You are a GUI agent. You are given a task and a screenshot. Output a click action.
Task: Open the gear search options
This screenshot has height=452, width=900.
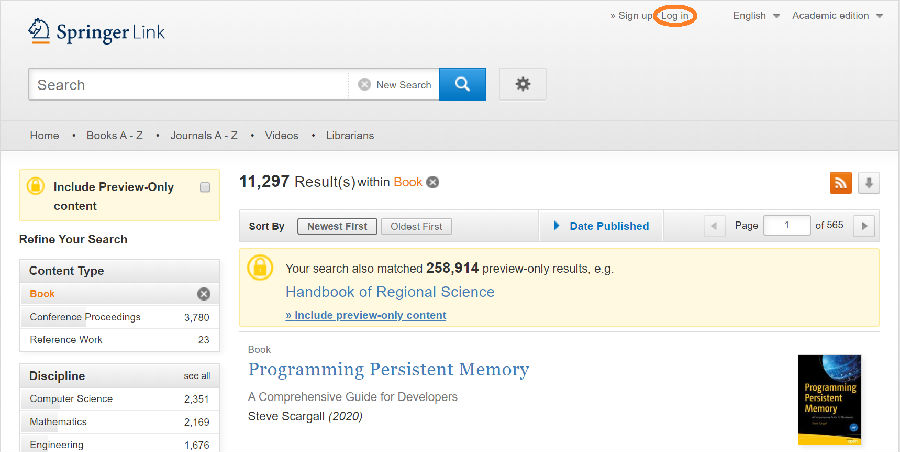(522, 85)
